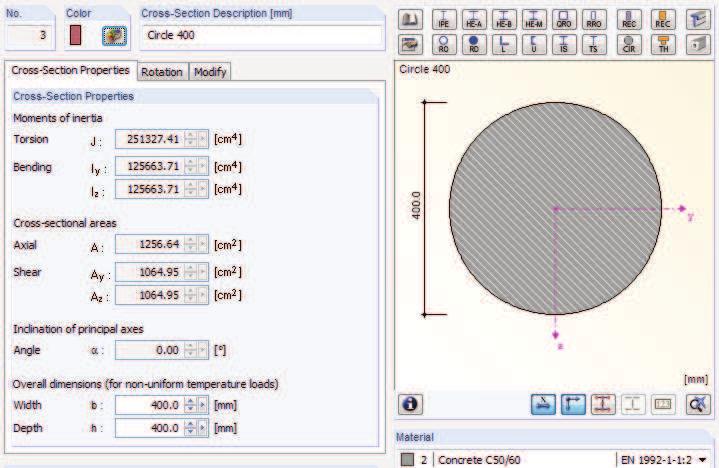This screenshot has width=719, height=468.
Task: Toggle the red I-section stress points button
Action: click(603, 404)
